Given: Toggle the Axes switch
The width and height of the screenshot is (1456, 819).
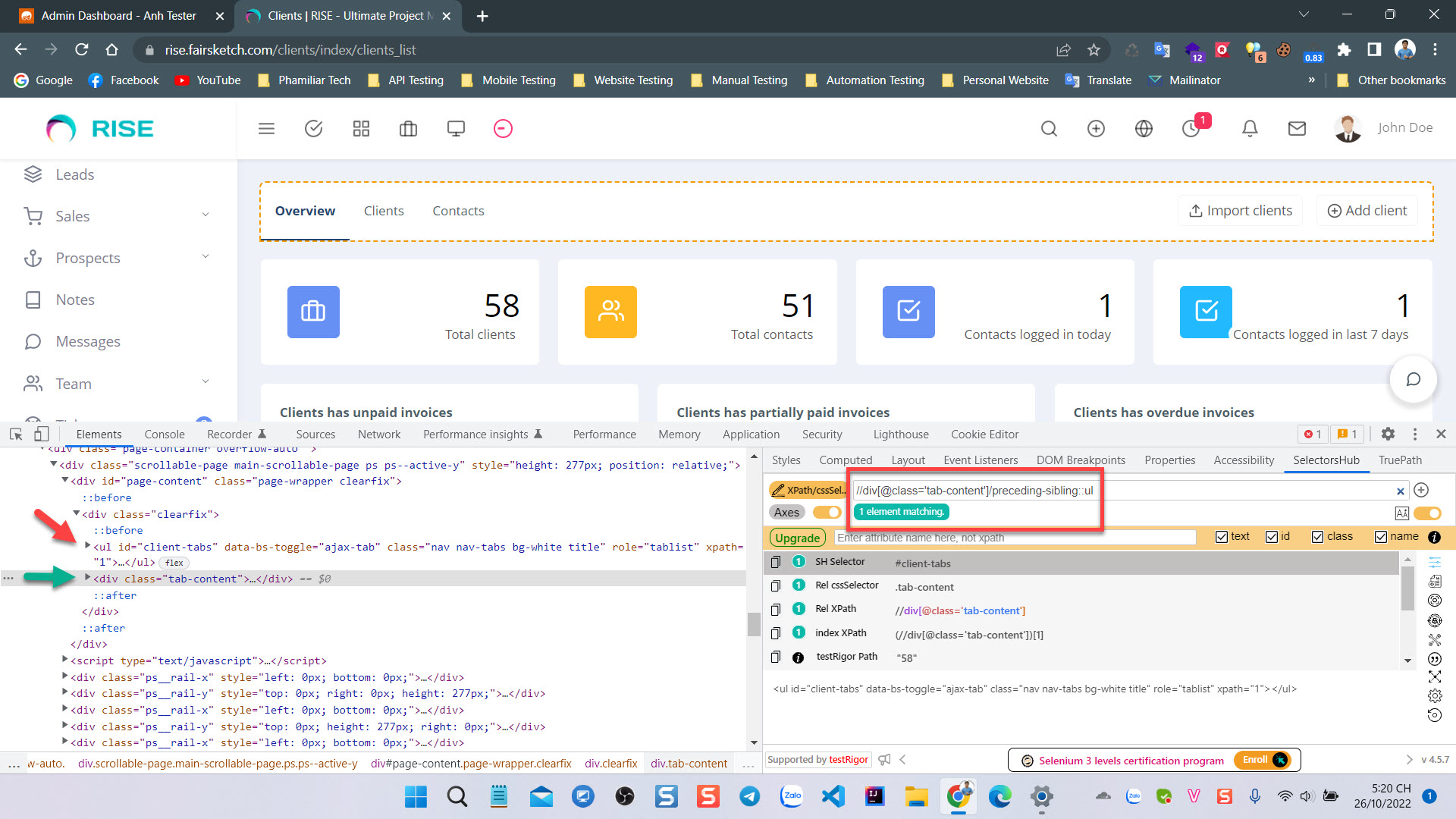Looking at the screenshot, I should (x=827, y=513).
